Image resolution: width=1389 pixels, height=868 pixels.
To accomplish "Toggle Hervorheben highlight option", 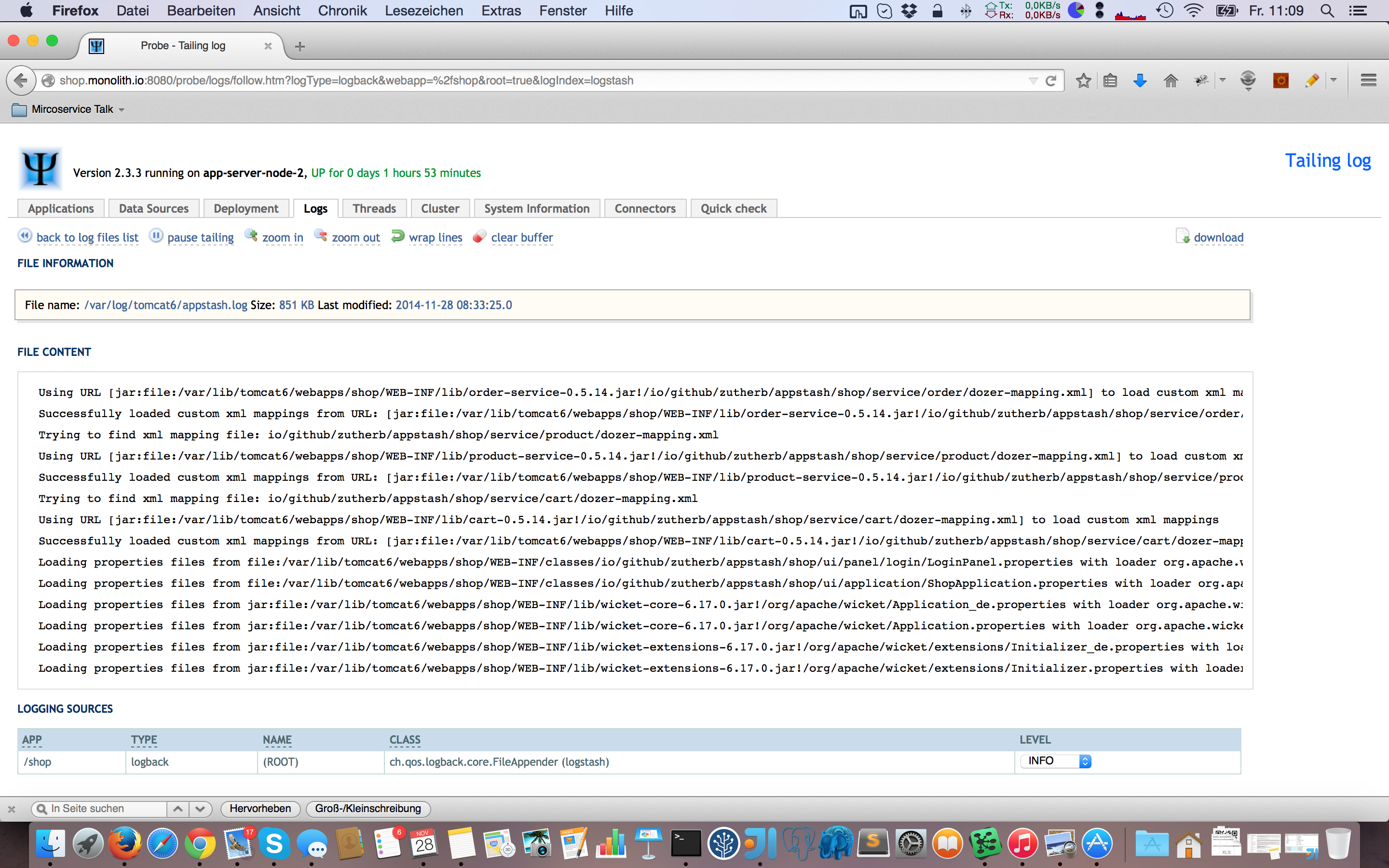I will [260, 808].
